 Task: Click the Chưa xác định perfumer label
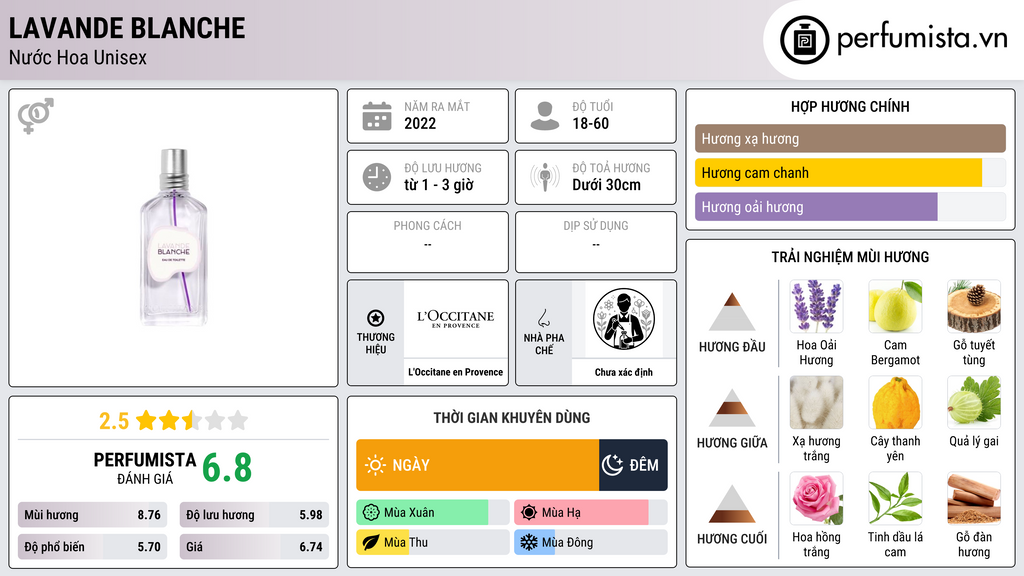click(x=624, y=372)
